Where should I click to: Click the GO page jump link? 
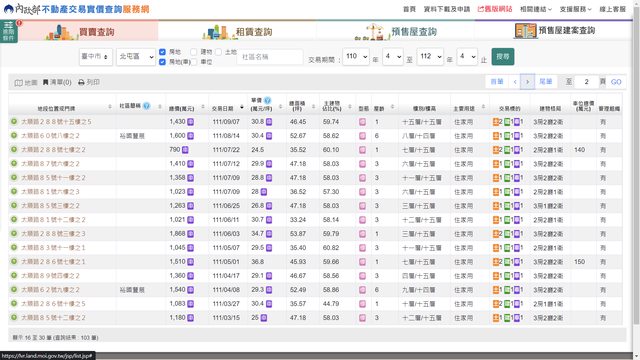[x=616, y=82]
